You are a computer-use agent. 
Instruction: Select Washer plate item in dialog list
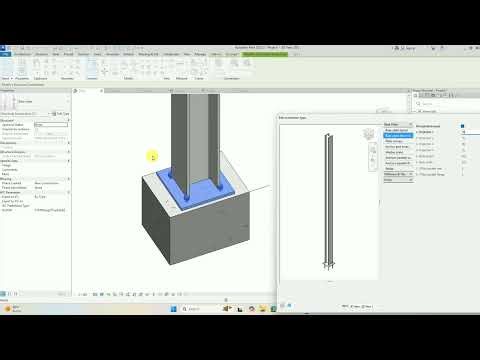[x=394, y=152]
